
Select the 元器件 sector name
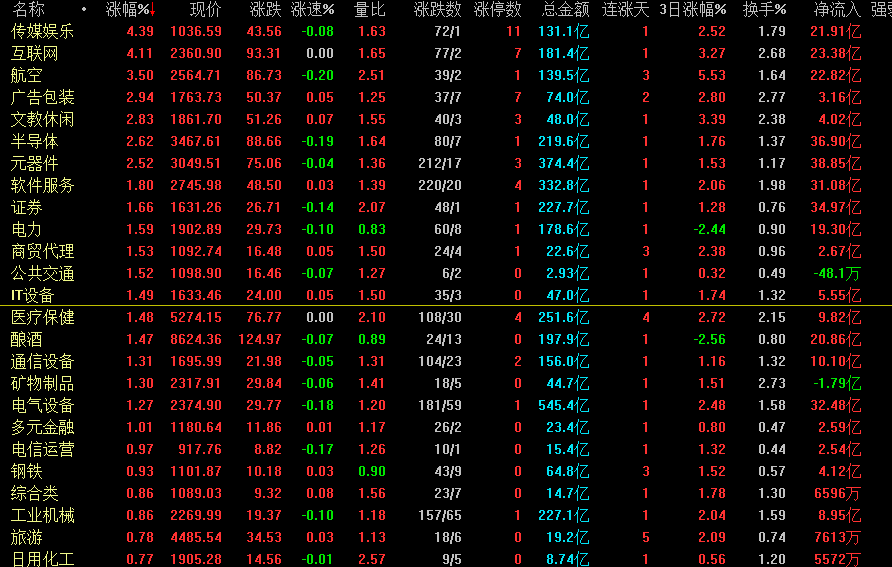coord(35,163)
